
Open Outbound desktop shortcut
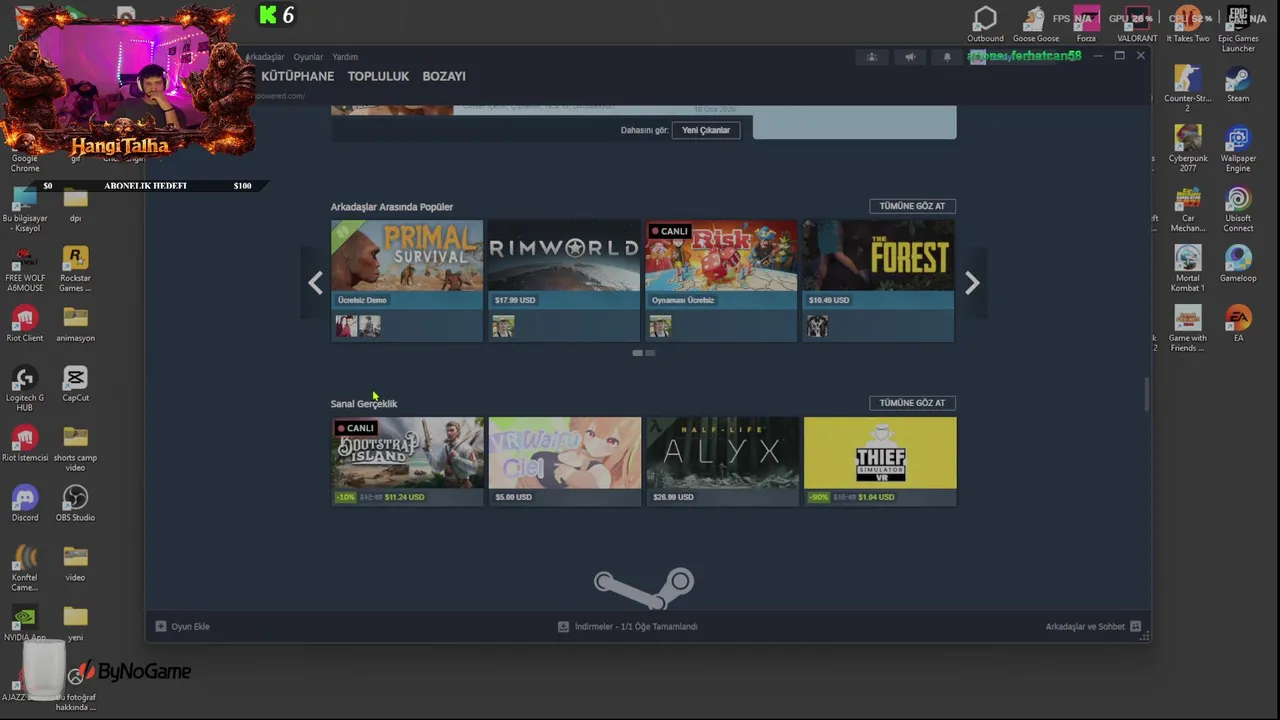pos(985,24)
